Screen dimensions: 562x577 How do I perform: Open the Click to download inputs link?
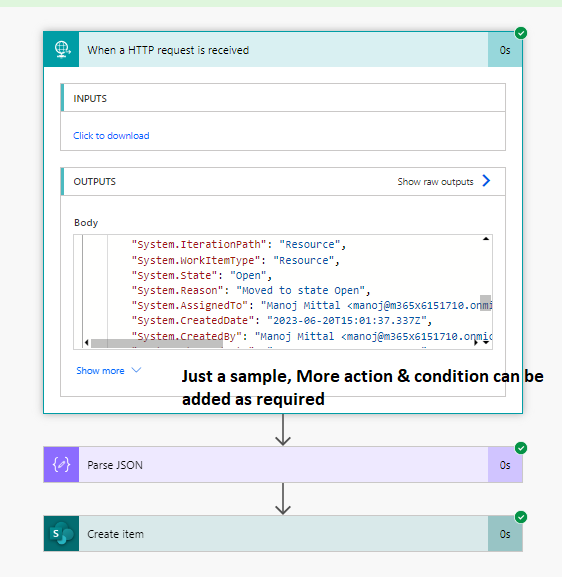point(111,136)
